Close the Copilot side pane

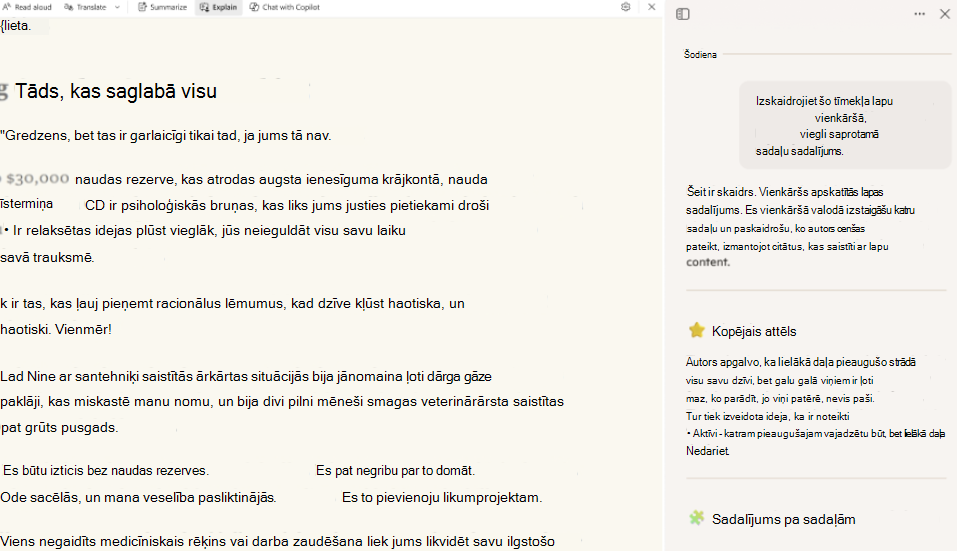[945, 14]
